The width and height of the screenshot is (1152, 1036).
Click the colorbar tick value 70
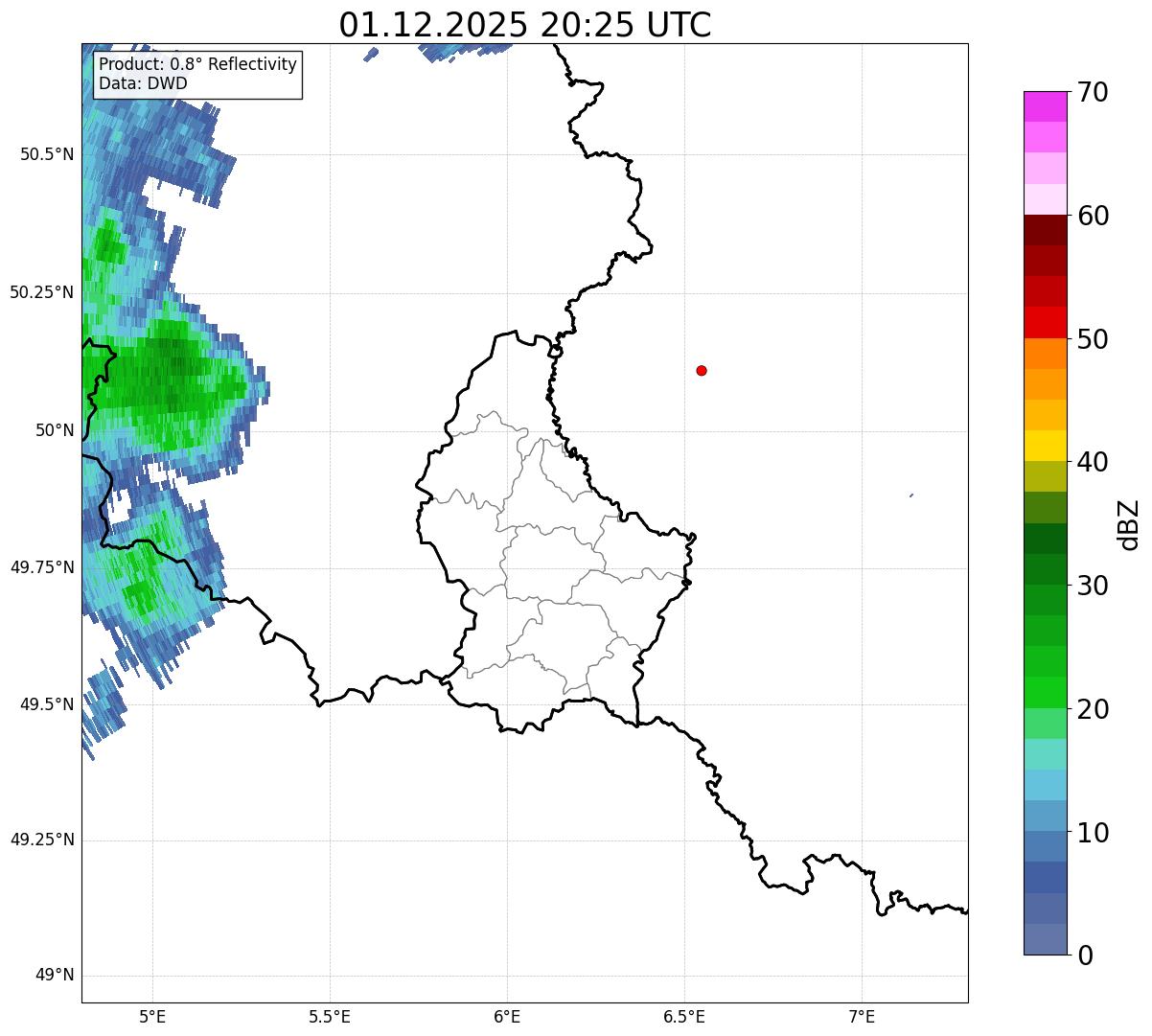[1093, 92]
